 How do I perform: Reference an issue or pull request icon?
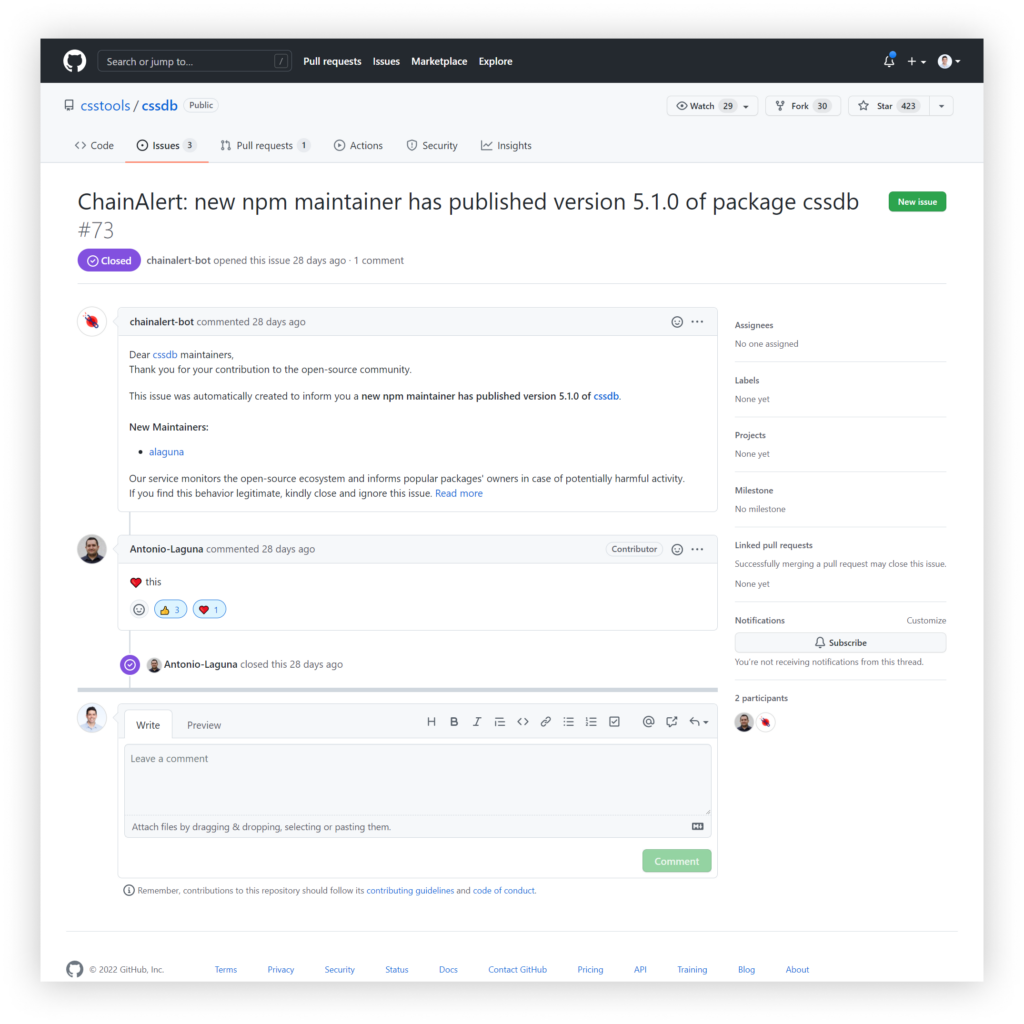(x=671, y=722)
